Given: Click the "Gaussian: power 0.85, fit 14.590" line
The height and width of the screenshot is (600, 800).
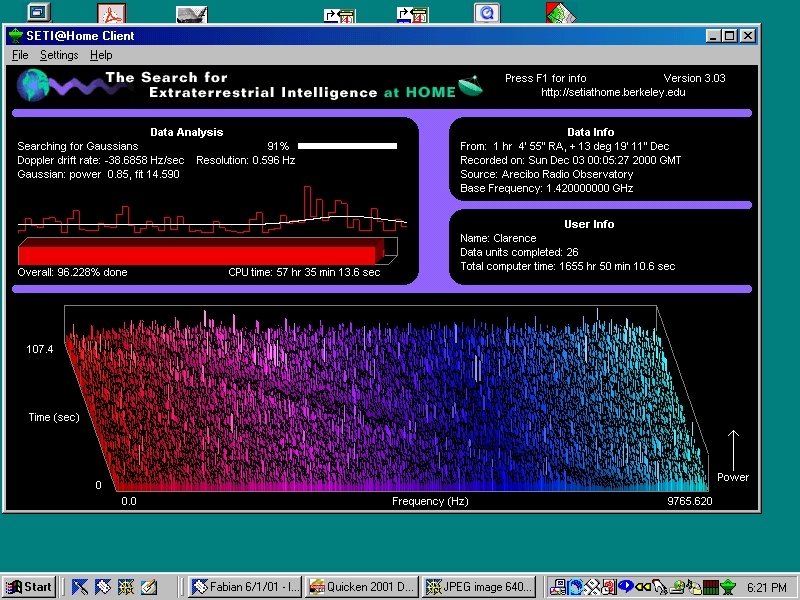Looking at the screenshot, I should pyautogui.click(x=98, y=174).
